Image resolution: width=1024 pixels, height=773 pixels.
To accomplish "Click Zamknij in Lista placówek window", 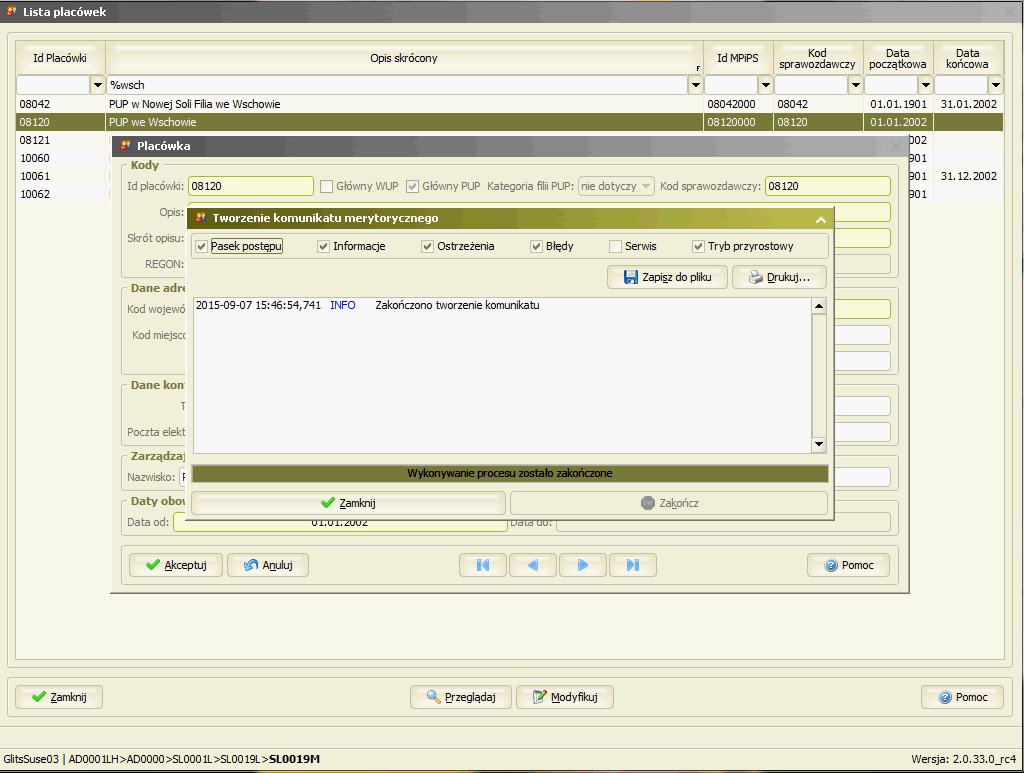I will coord(59,697).
